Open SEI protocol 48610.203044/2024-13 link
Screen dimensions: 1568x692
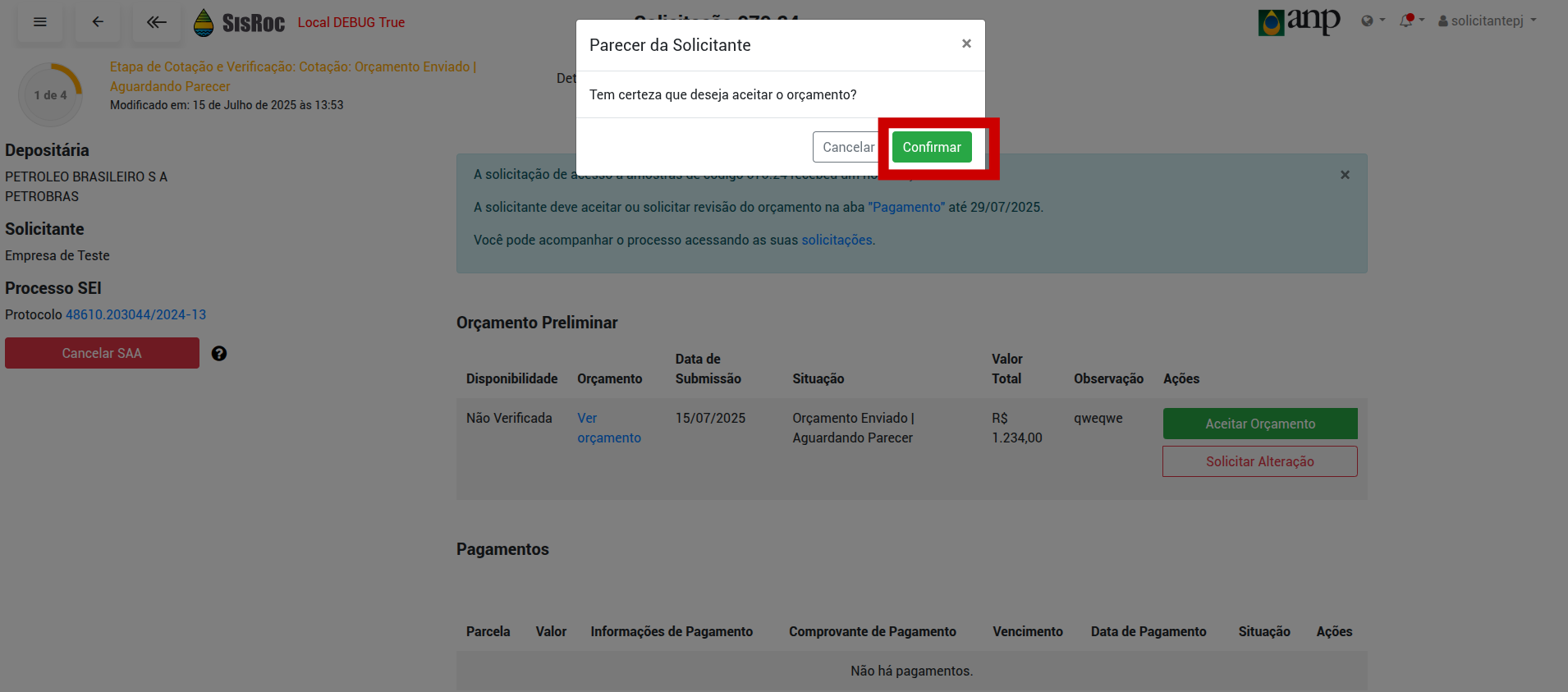[135, 314]
